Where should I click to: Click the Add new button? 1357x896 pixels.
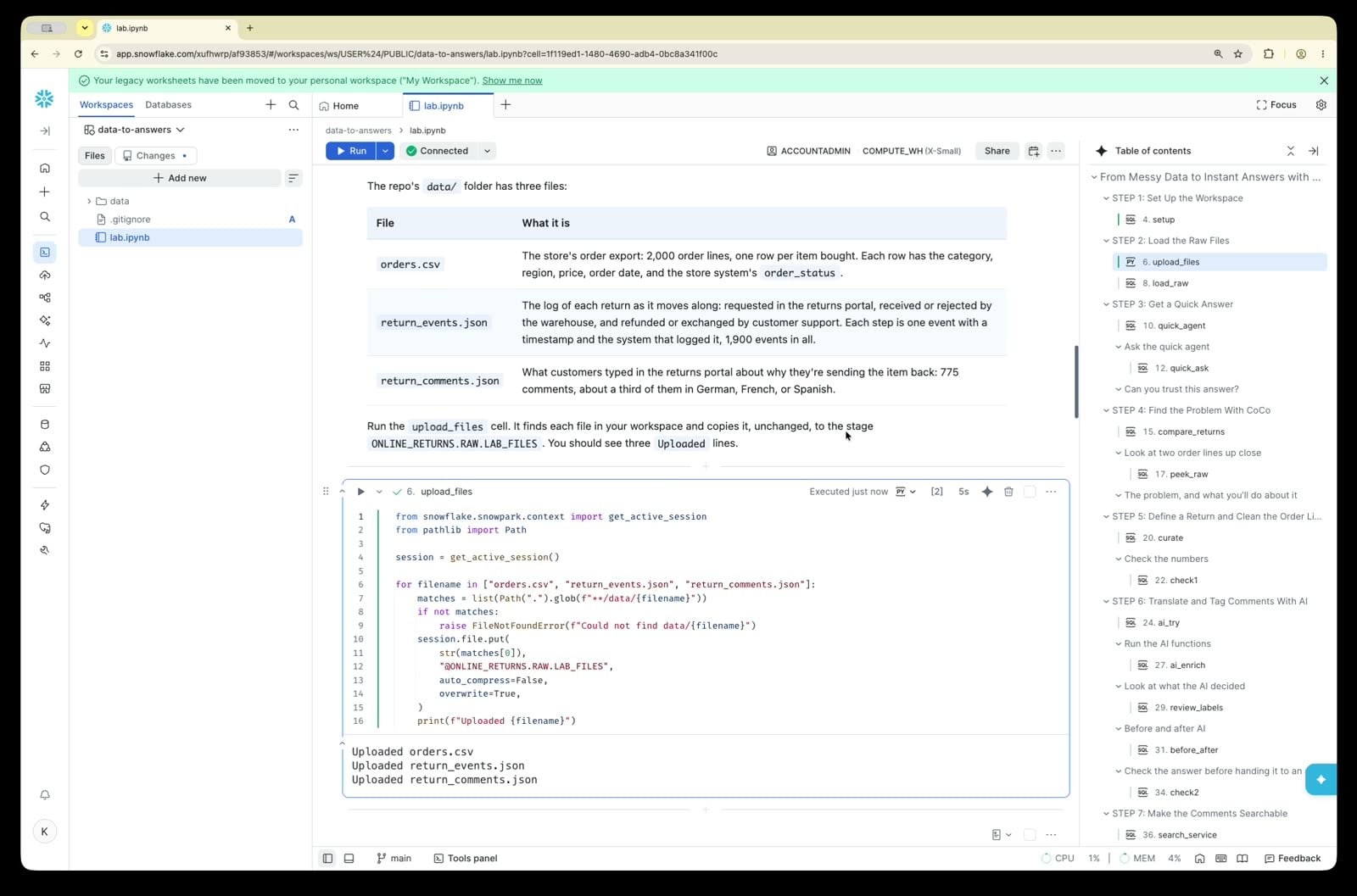pos(180,178)
